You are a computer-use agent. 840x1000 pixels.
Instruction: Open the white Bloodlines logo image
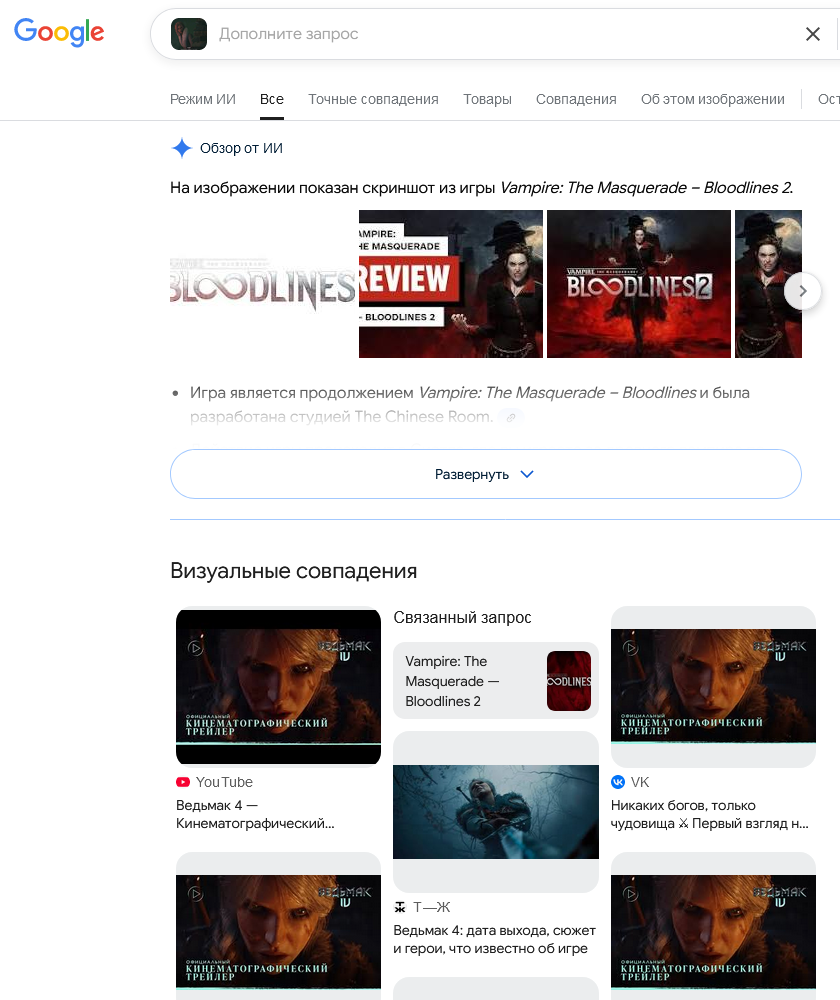[x=263, y=284]
